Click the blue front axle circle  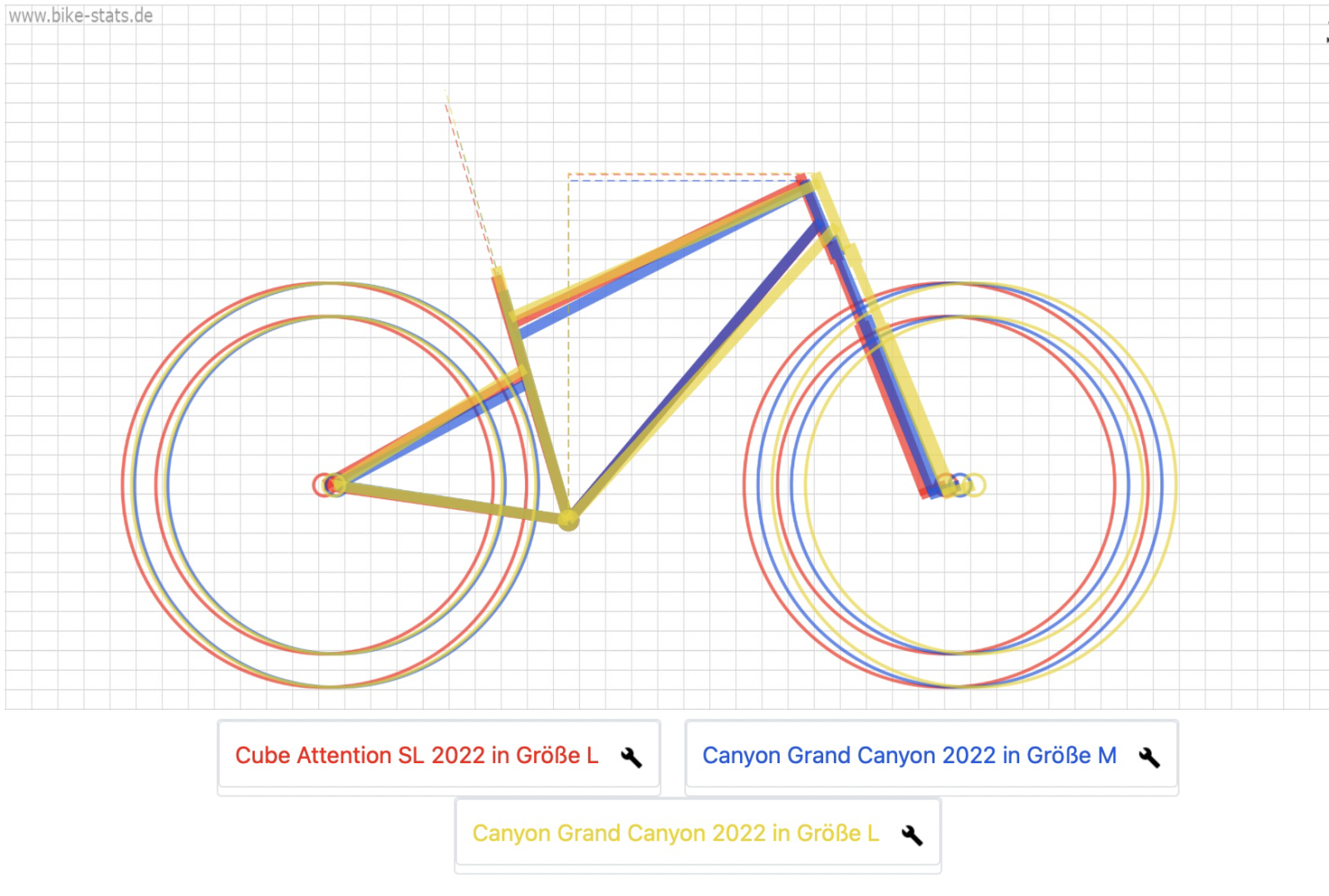(x=961, y=484)
